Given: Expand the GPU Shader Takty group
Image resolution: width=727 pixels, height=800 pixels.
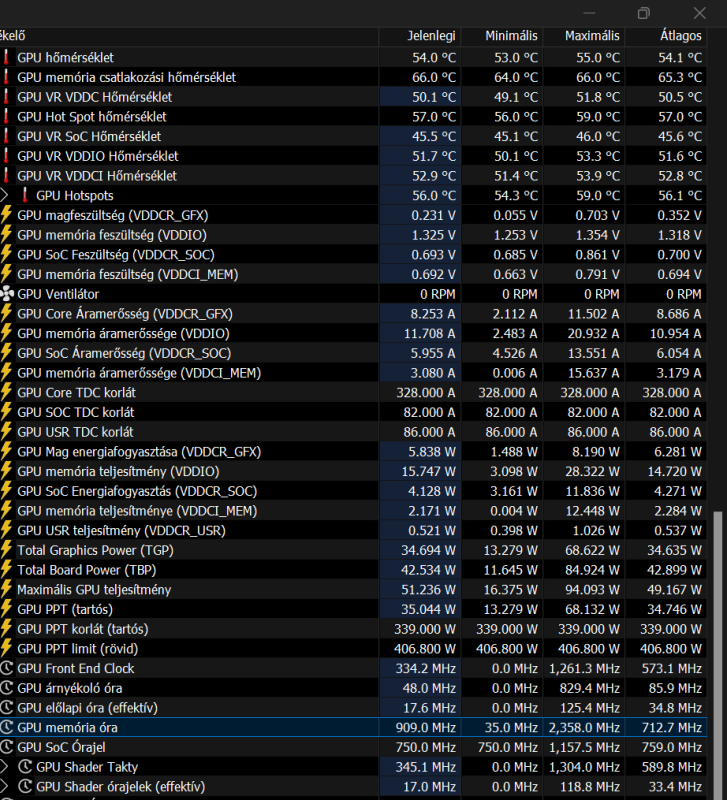Looking at the screenshot, I should [4, 767].
